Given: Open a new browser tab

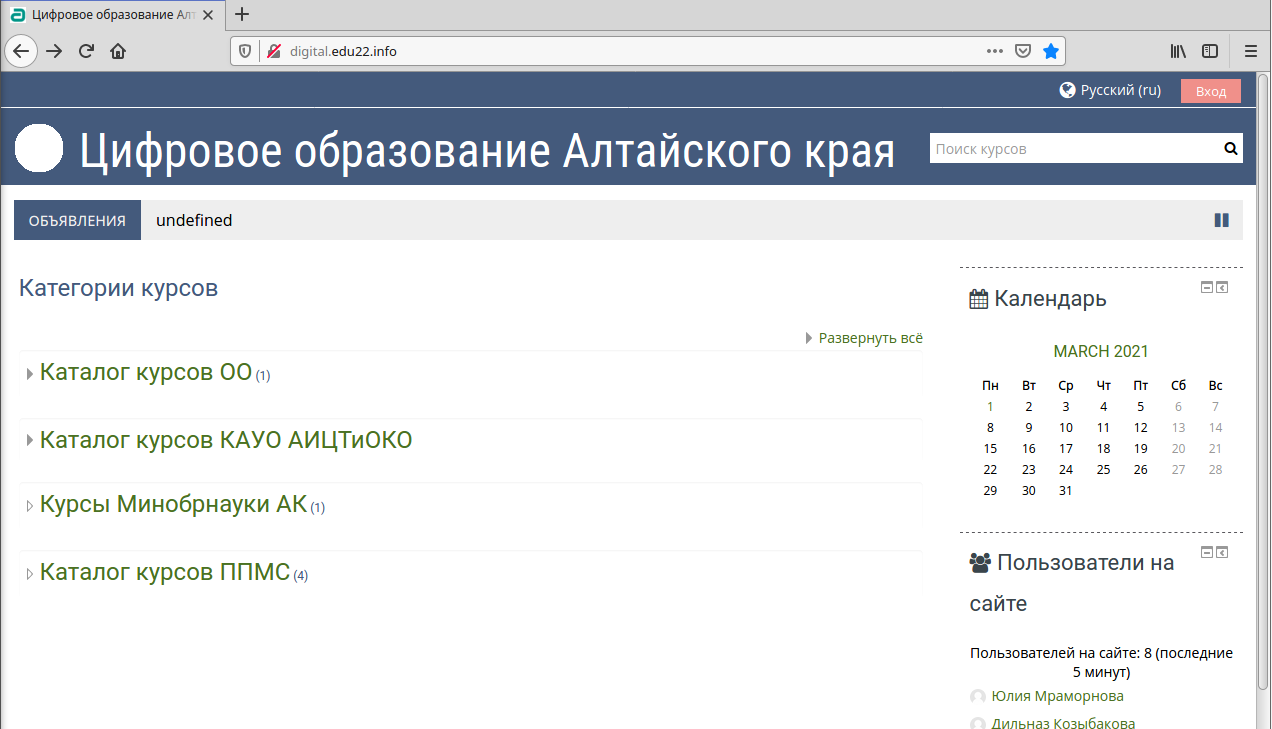Looking at the screenshot, I should pyautogui.click(x=241, y=14).
